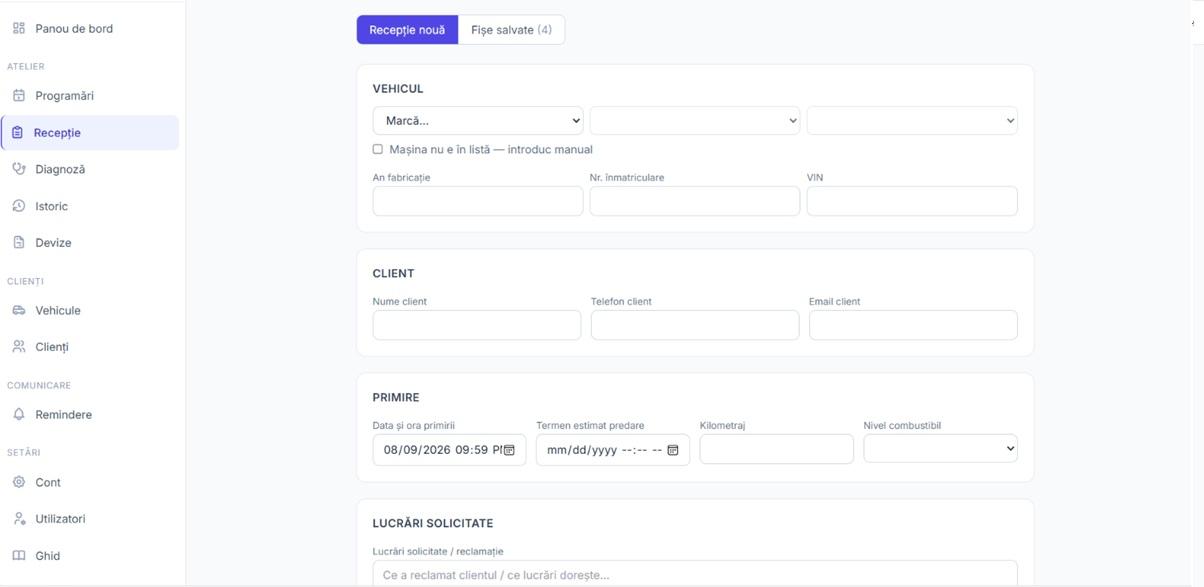Click the ATELIER sidebar group label
This screenshot has height=587, width=1204.
coord(26,66)
